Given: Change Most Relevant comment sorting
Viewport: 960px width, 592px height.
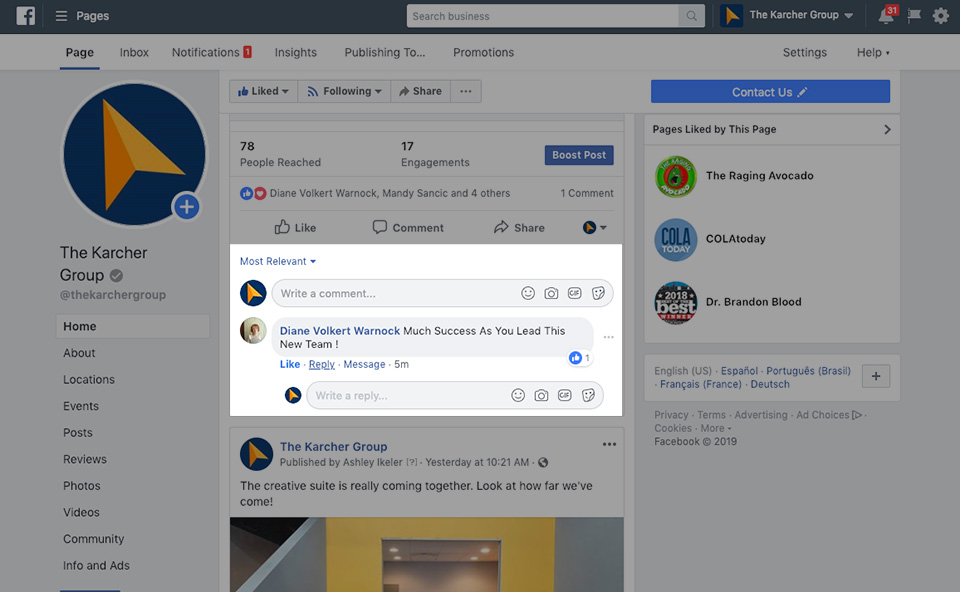Looking at the screenshot, I should [x=278, y=261].
